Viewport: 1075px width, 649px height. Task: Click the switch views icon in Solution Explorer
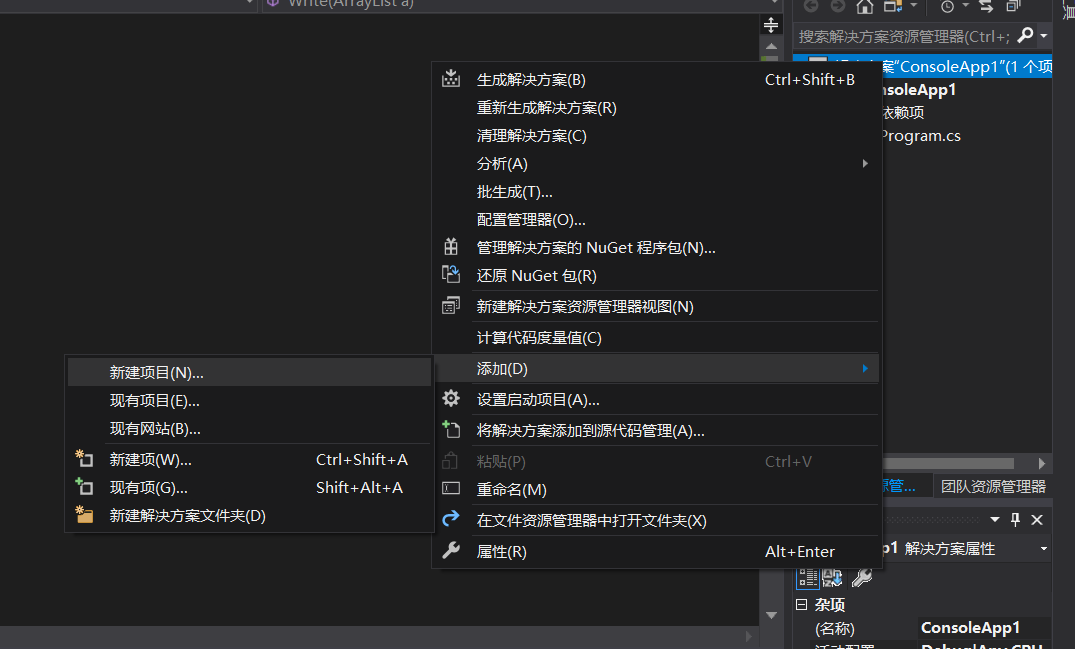coord(893,6)
